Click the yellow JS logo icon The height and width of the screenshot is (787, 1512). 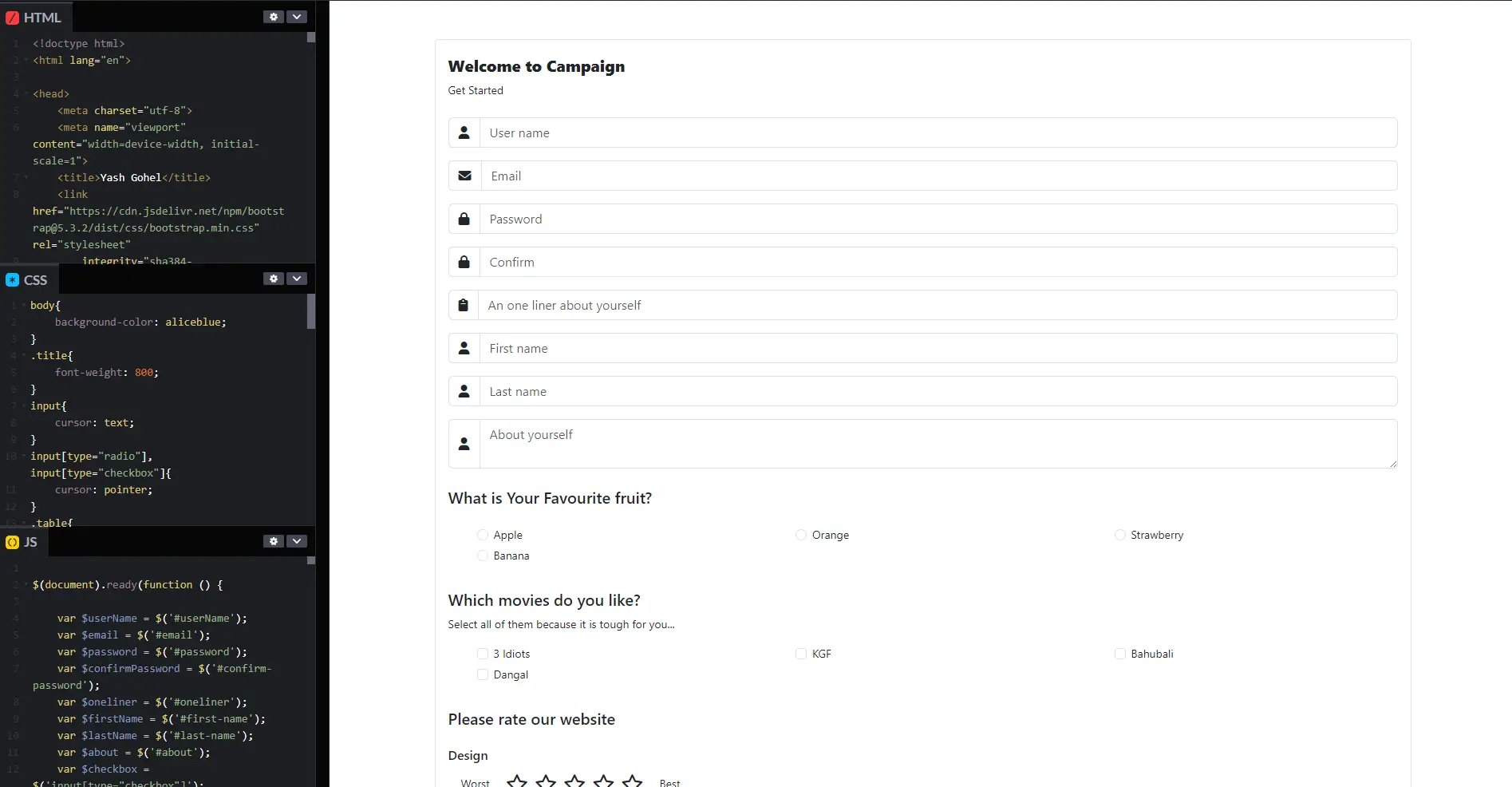(12, 542)
